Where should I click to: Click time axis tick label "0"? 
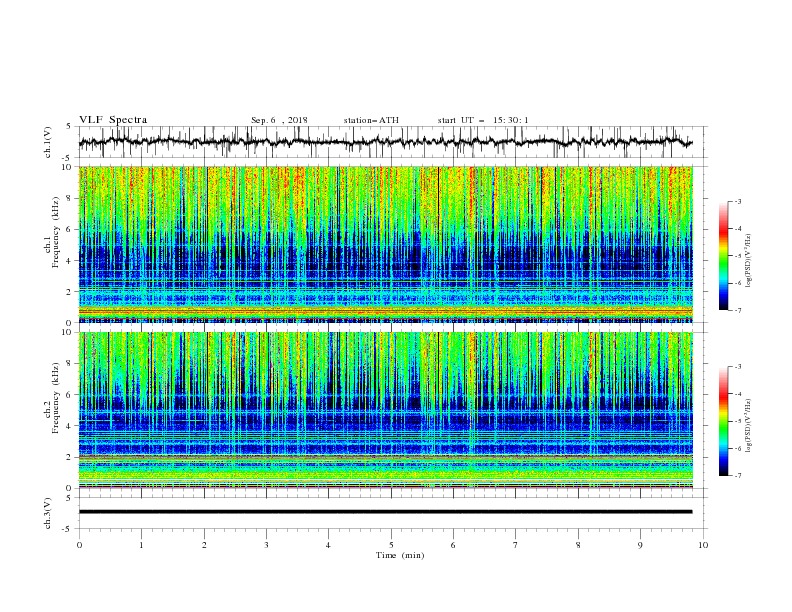[79, 545]
